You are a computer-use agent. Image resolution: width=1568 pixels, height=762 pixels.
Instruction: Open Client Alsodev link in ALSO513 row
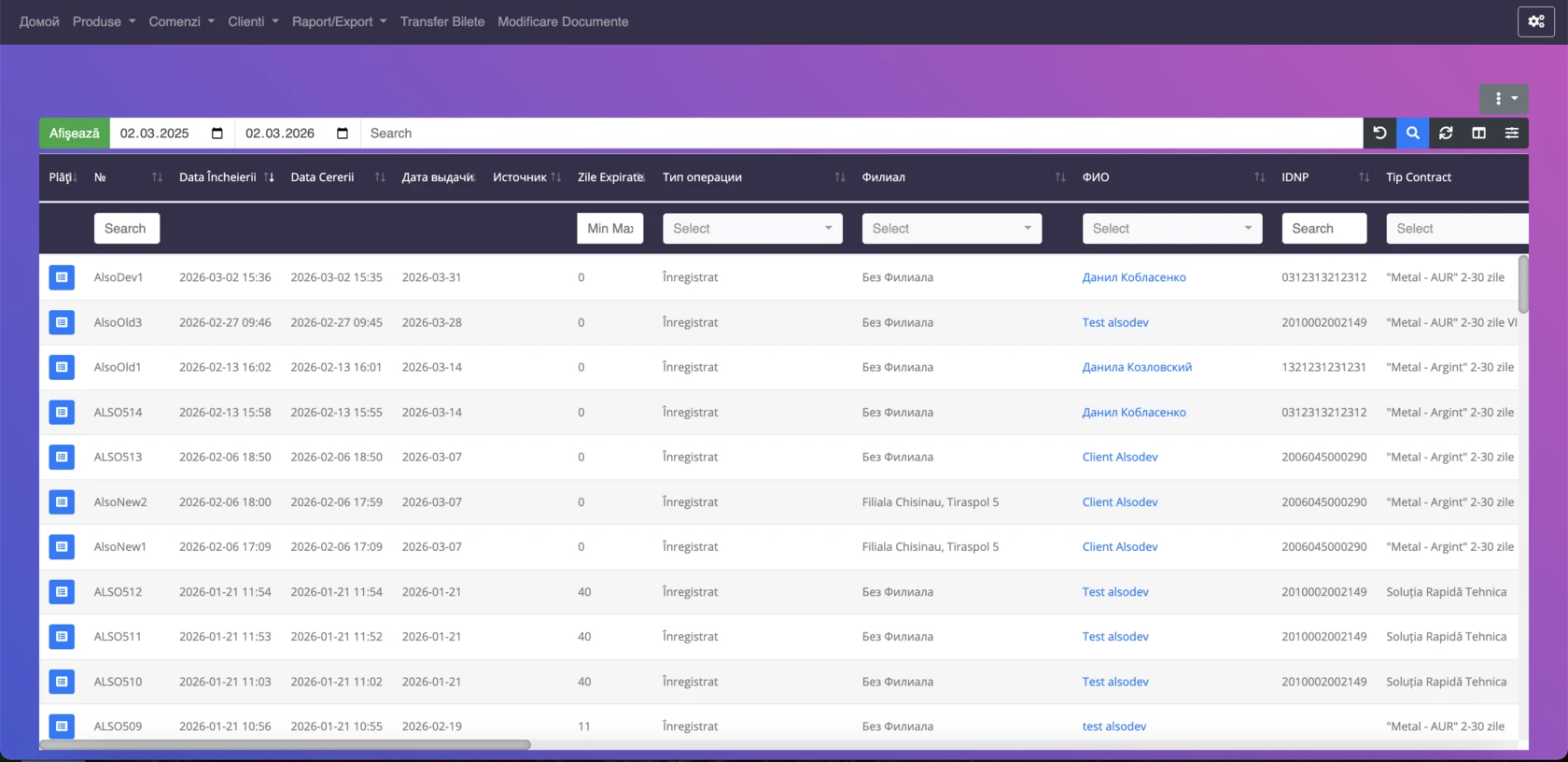point(1120,457)
